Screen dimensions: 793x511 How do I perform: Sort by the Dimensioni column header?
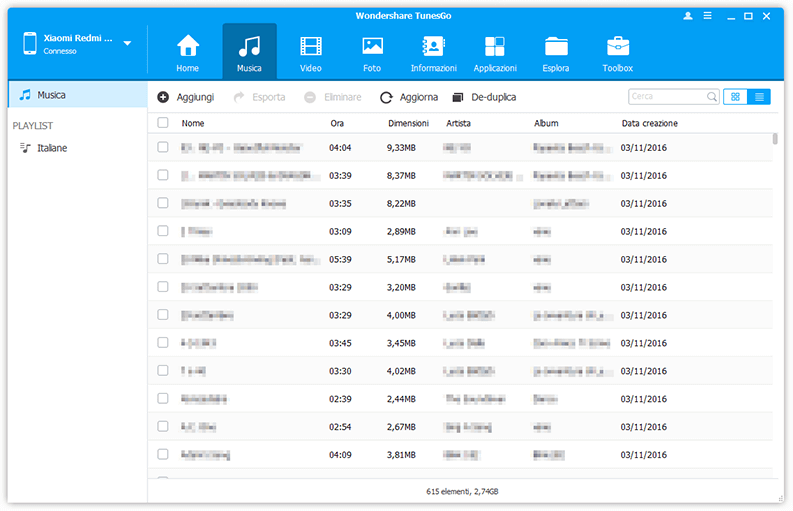tap(409, 123)
